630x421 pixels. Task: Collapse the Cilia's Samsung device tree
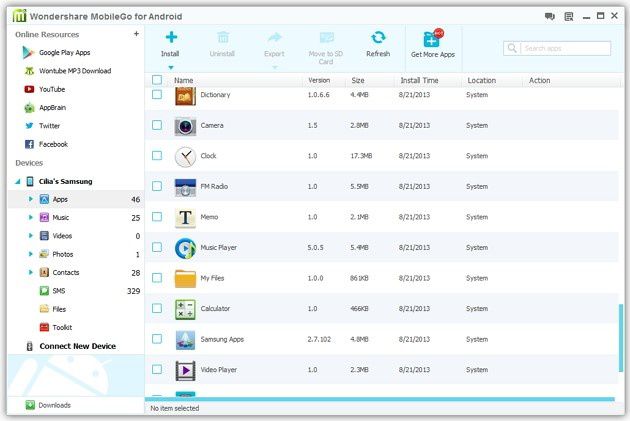point(18,182)
